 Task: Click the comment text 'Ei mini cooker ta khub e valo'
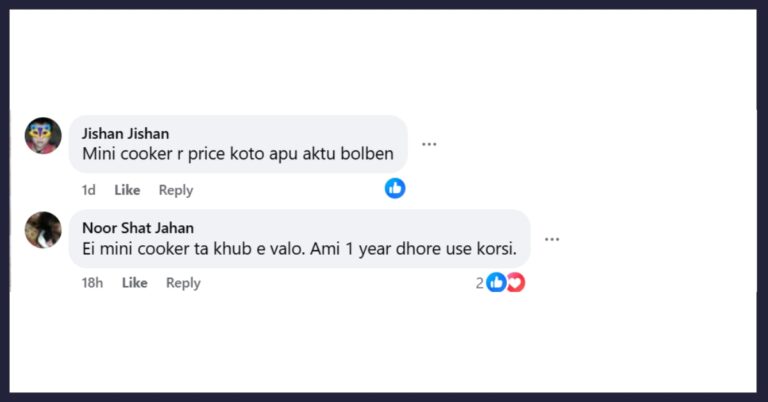[x=193, y=249]
